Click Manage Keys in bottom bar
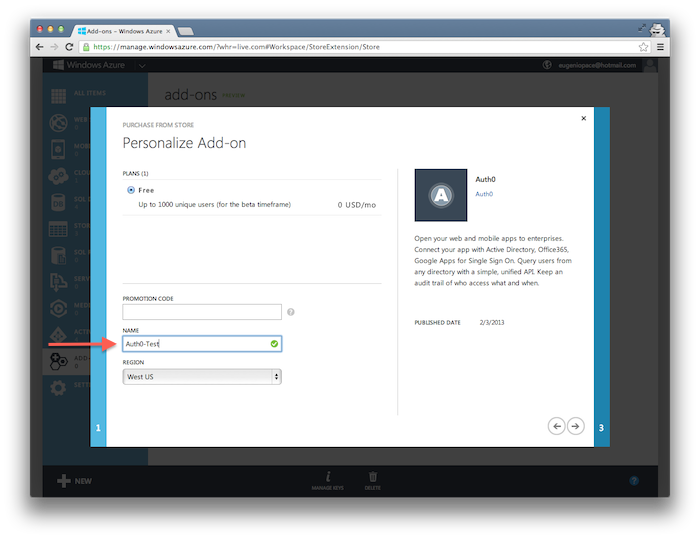Screen dimensions: 700x539 (x=328, y=481)
